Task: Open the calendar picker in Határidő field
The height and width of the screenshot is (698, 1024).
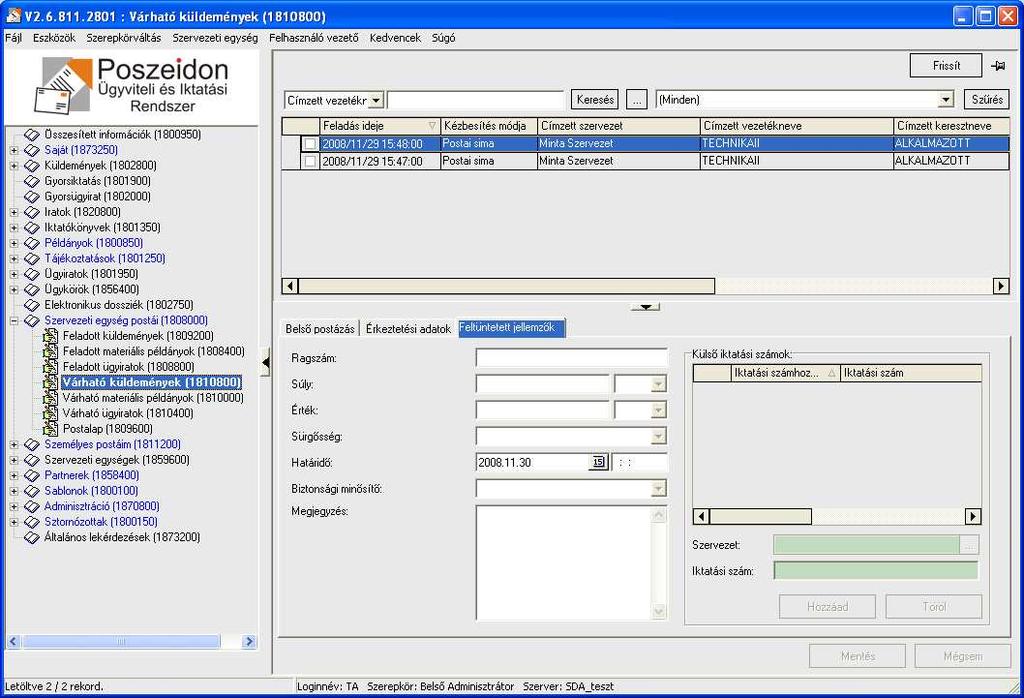Action: [598, 462]
